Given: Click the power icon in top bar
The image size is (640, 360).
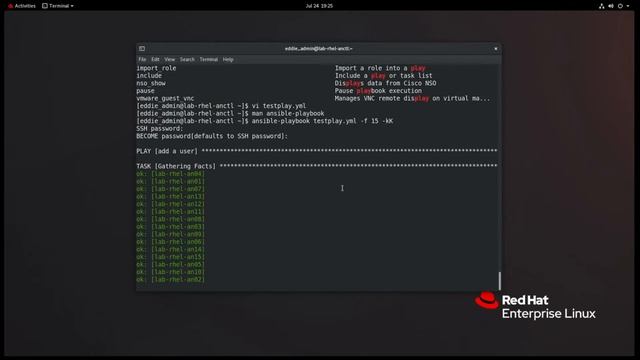Looking at the screenshot, I should point(620,6).
